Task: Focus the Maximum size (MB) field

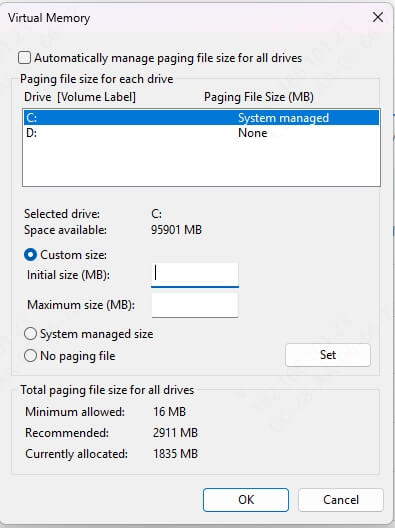Action: click(195, 305)
